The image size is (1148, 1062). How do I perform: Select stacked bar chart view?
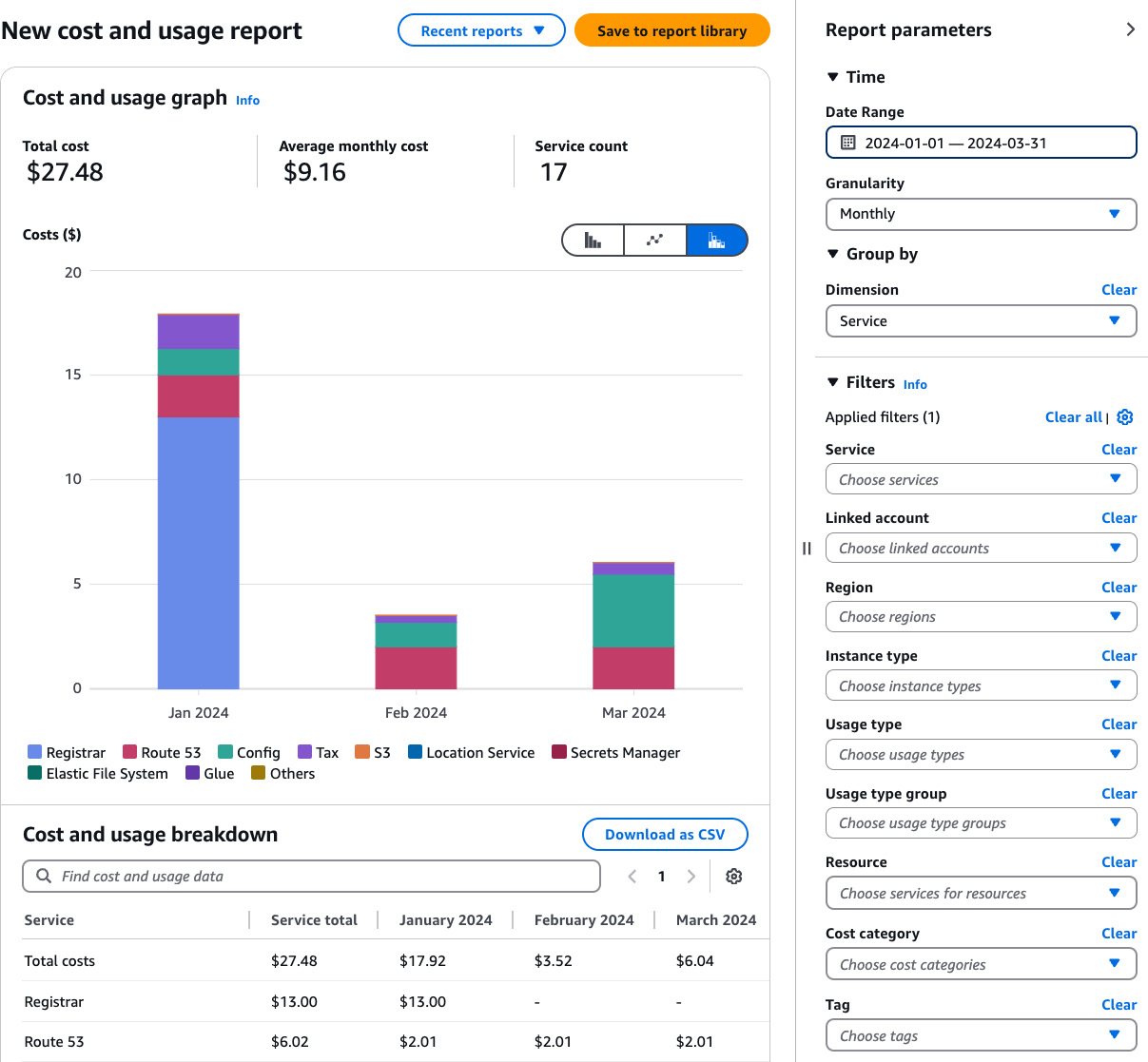[717, 241]
